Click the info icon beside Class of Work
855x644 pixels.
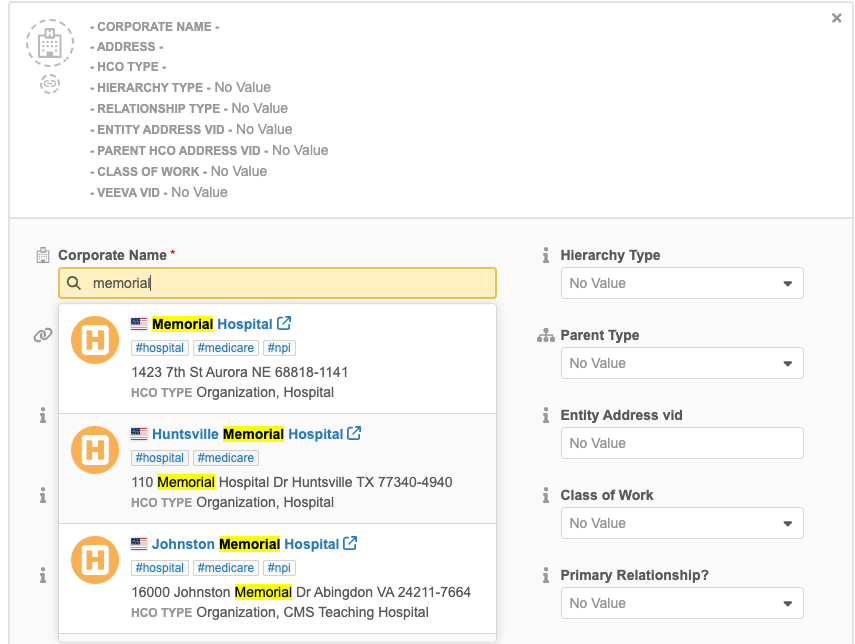tap(546, 496)
